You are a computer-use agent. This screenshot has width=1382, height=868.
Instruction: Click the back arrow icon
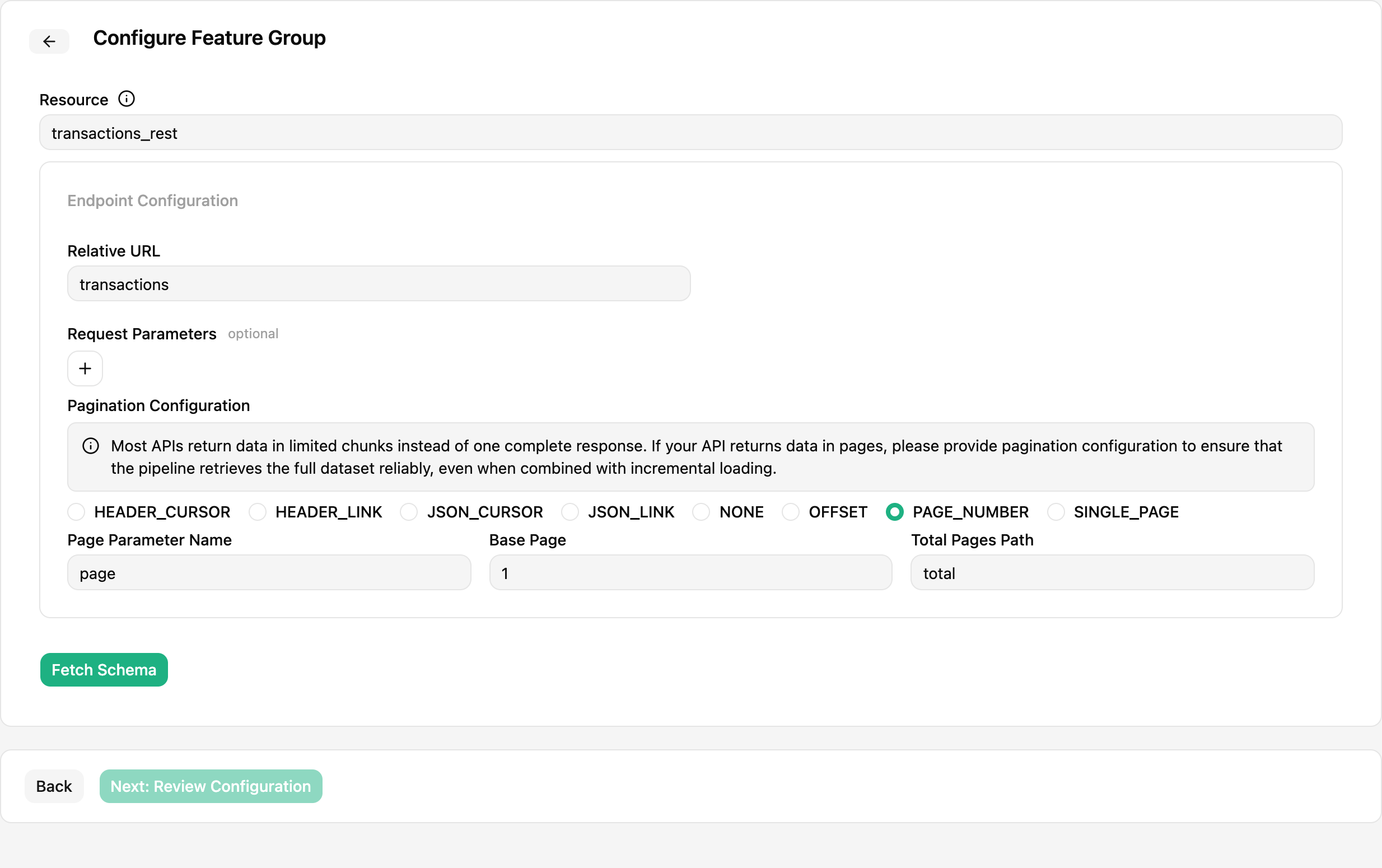tap(49, 41)
